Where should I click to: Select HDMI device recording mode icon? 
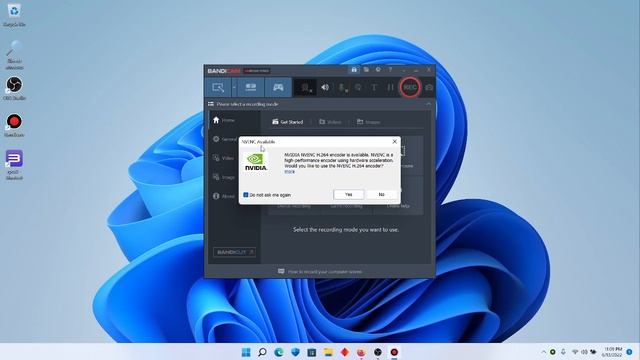(x=251, y=87)
